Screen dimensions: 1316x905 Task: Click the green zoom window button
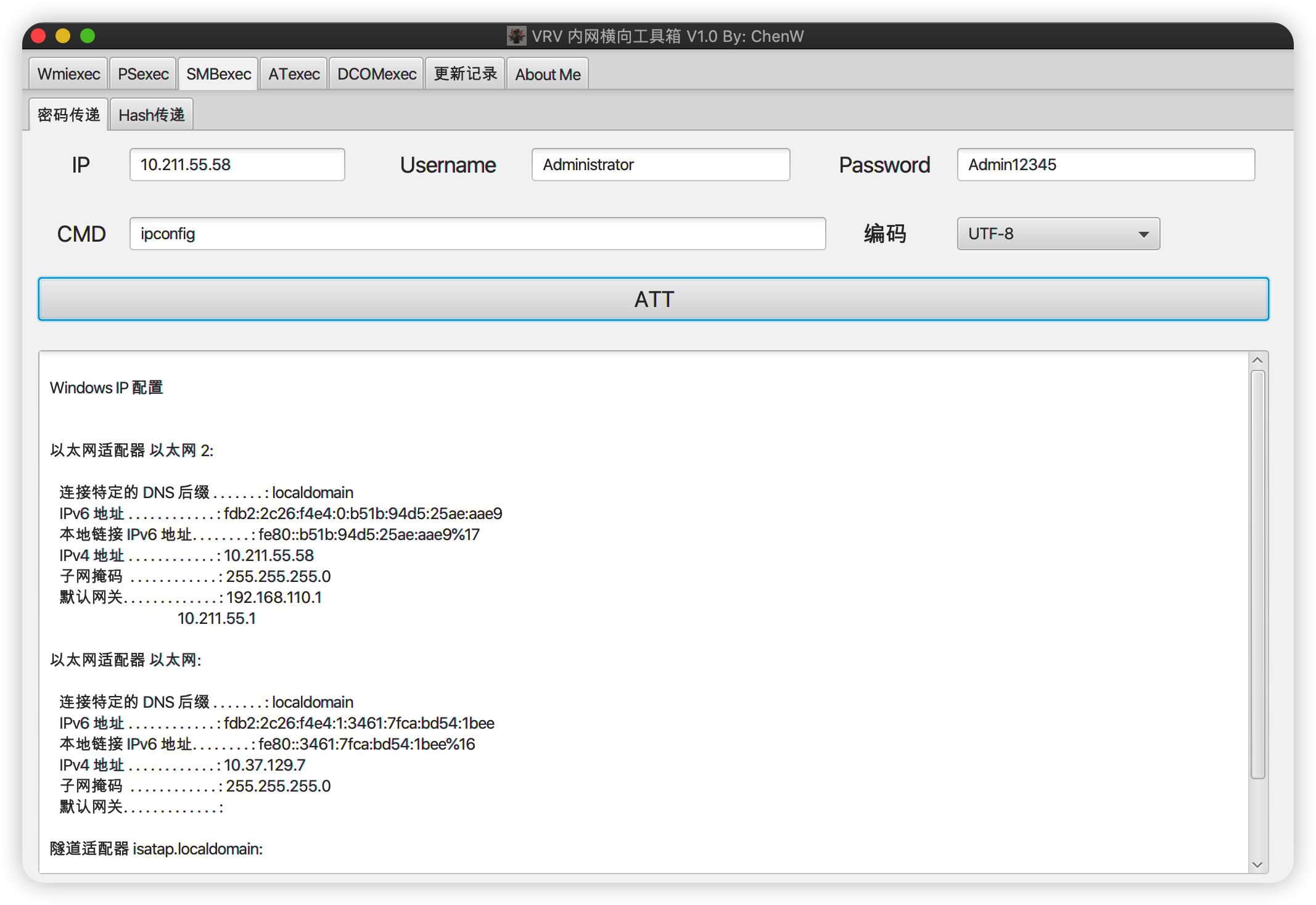88,36
